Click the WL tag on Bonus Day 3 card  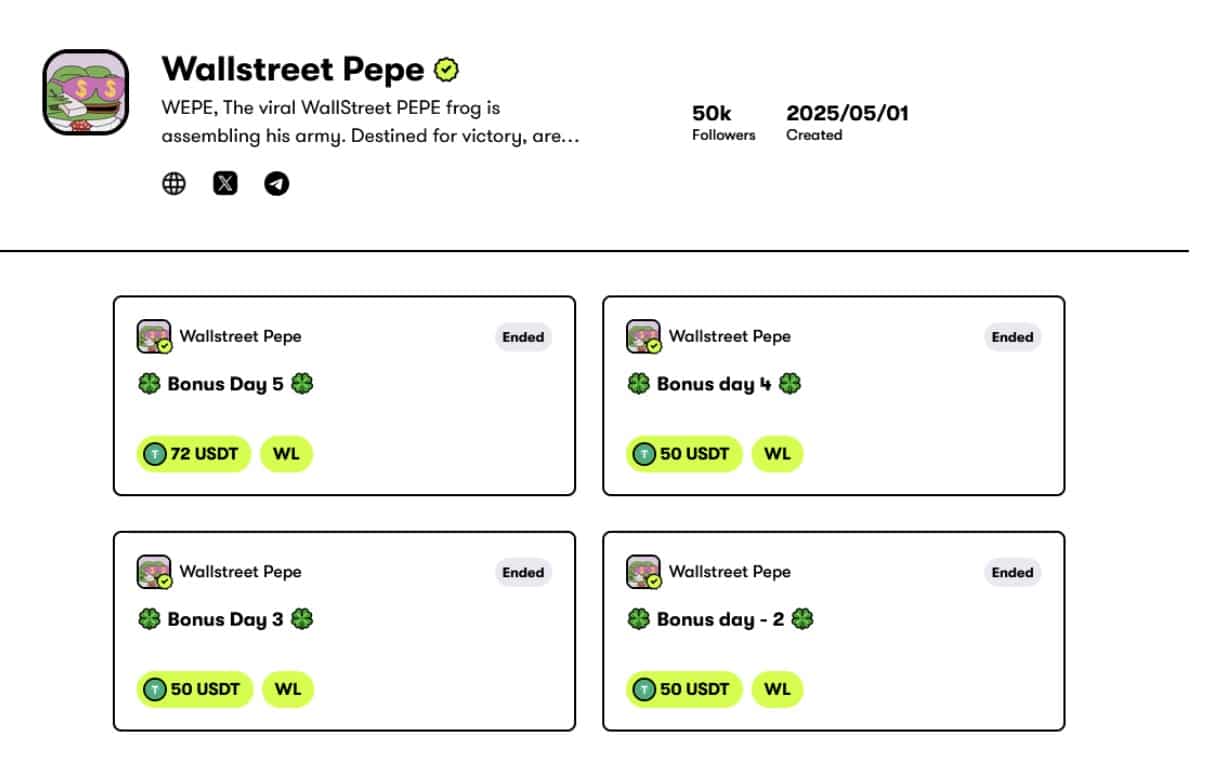(x=288, y=690)
